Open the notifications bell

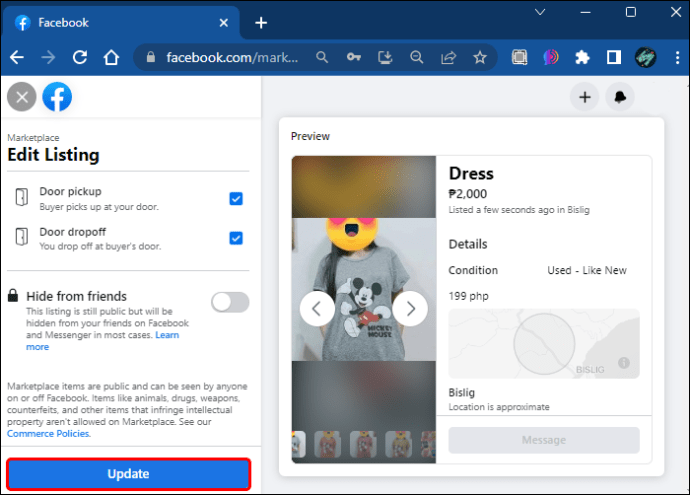(620, 97)
